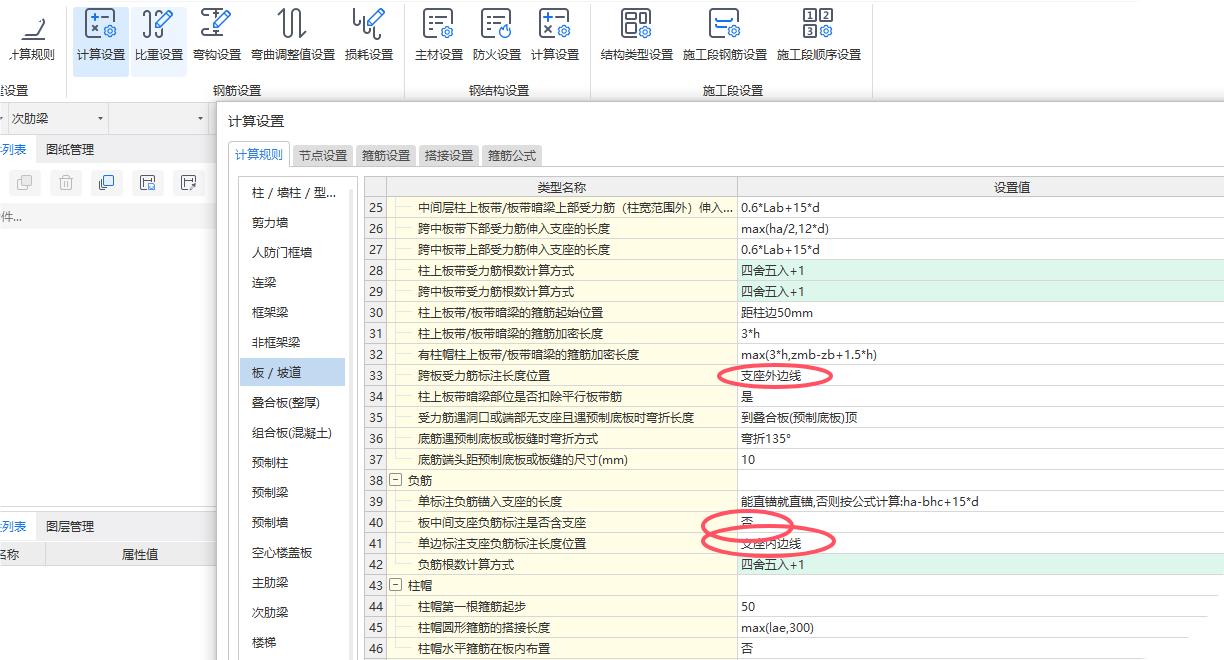The image size is (1224, 660).
Task: Click the max(3*h,zmb-zb+1.5*h) value
Action: pos(808,355)
